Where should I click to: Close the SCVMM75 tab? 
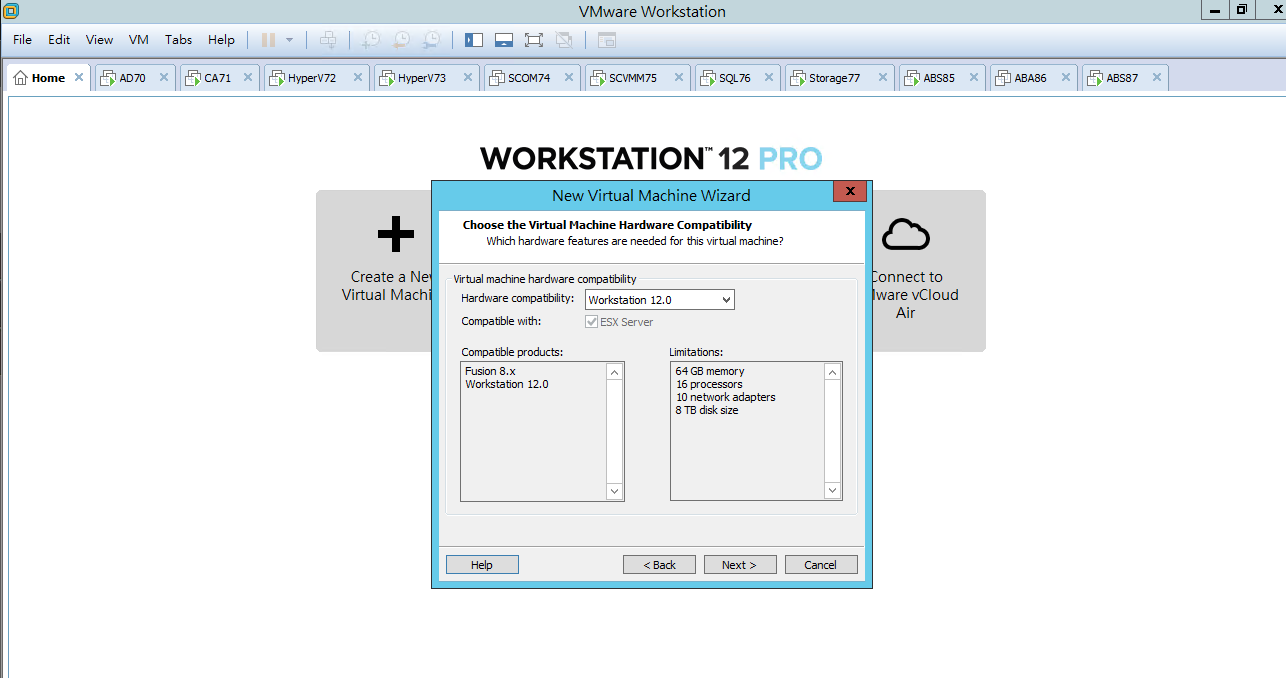(678, 77)
